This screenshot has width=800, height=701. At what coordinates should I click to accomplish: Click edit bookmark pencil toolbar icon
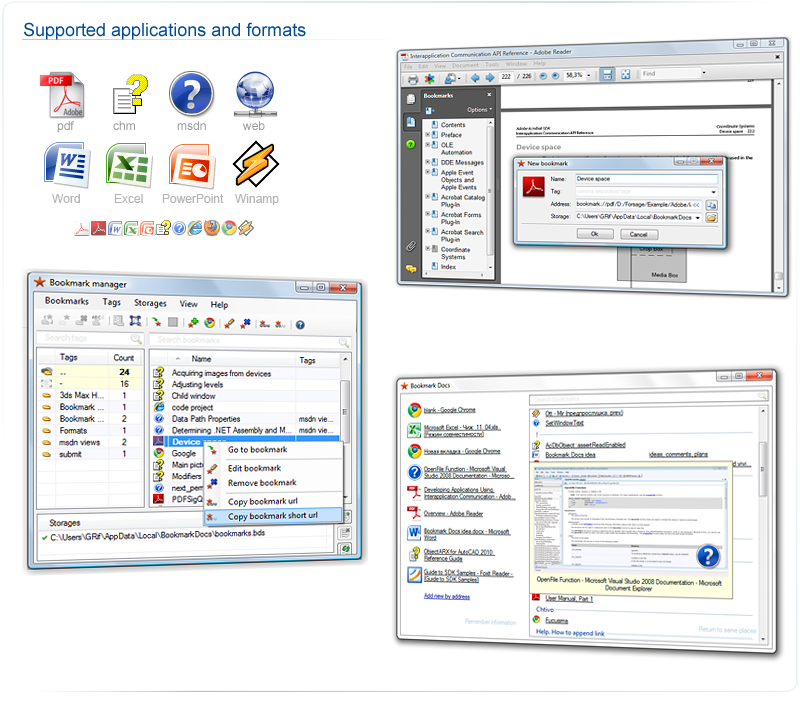click(230, 323)
